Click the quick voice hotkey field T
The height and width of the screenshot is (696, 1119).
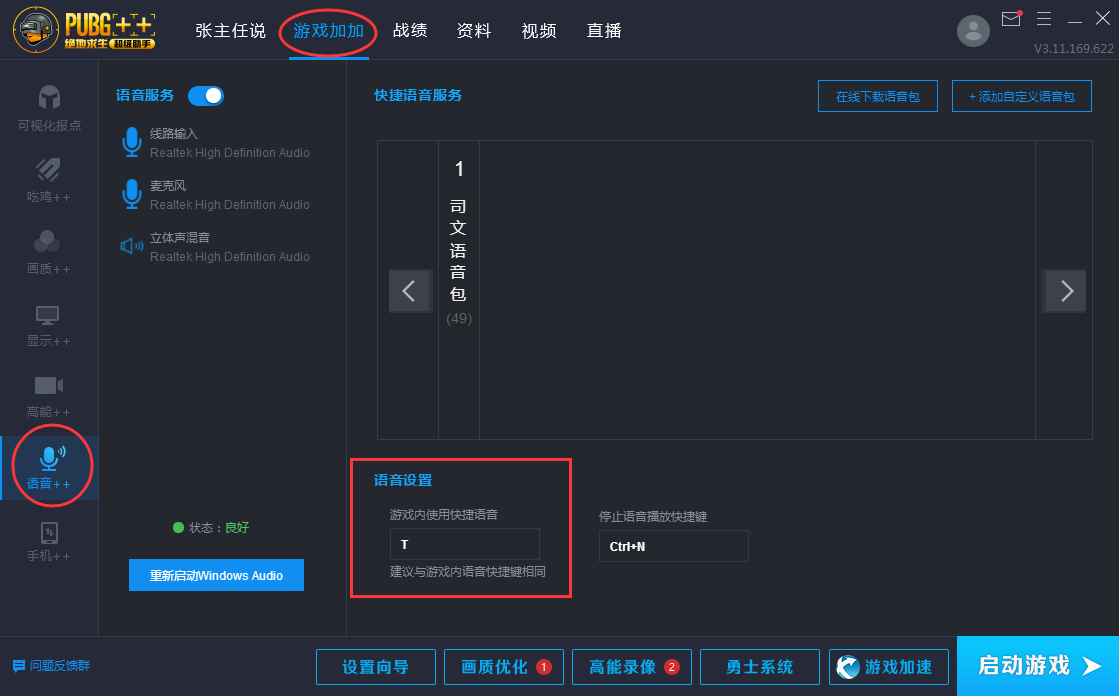point(465,544)
